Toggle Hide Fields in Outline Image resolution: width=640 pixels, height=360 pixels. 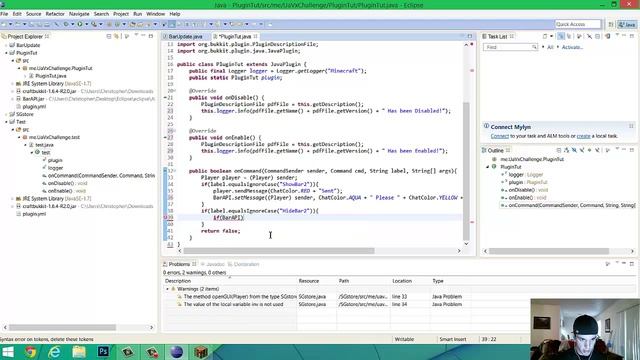(x=574, y=150)
